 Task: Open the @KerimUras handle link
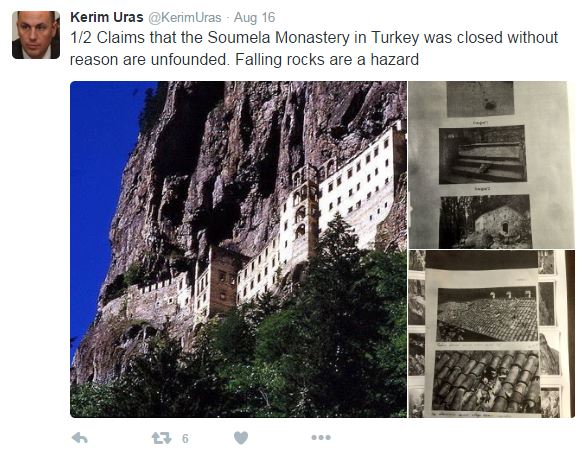pyautogui.click(x=185, y=18)
